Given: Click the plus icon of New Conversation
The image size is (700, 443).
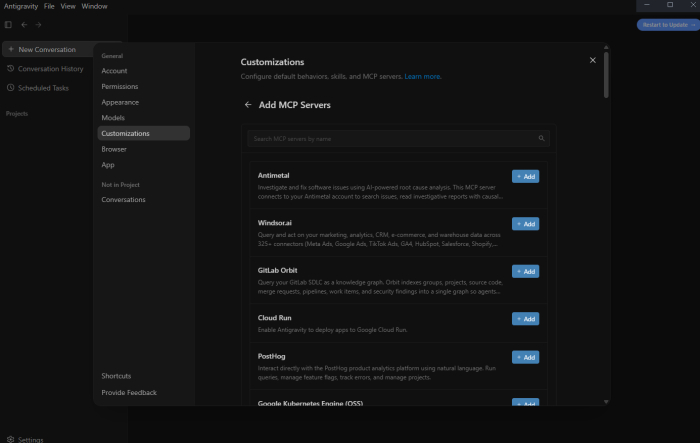Looking at the screenshot, I should [11, 49].
